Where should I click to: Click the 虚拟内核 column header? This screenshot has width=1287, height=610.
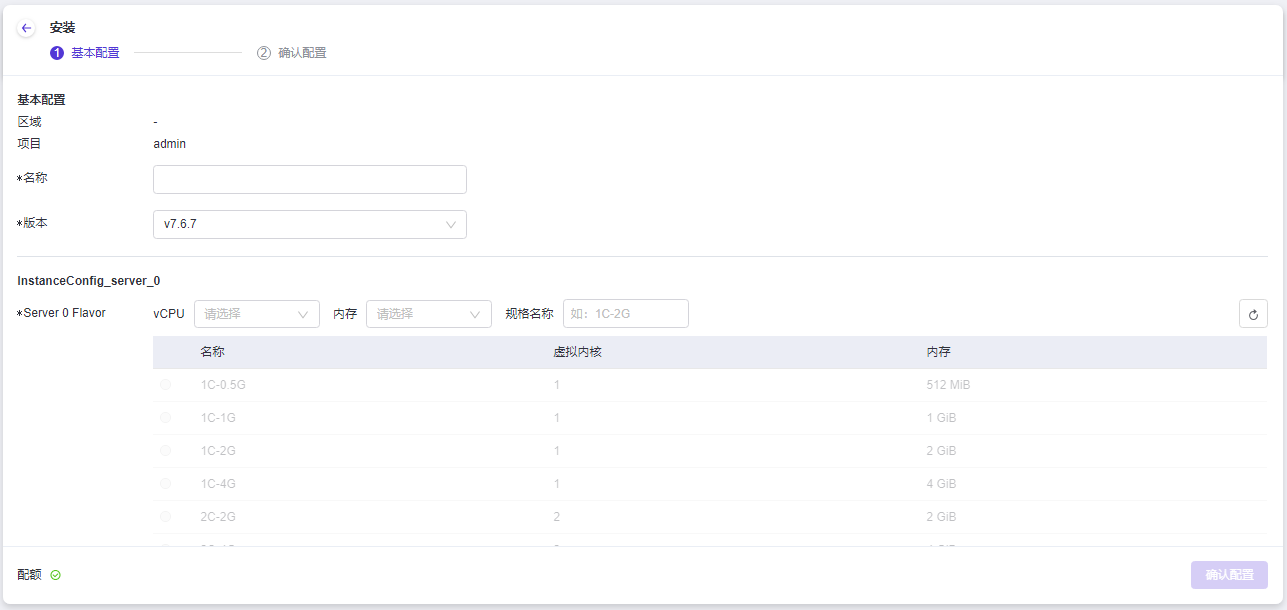tap(577, 353)
